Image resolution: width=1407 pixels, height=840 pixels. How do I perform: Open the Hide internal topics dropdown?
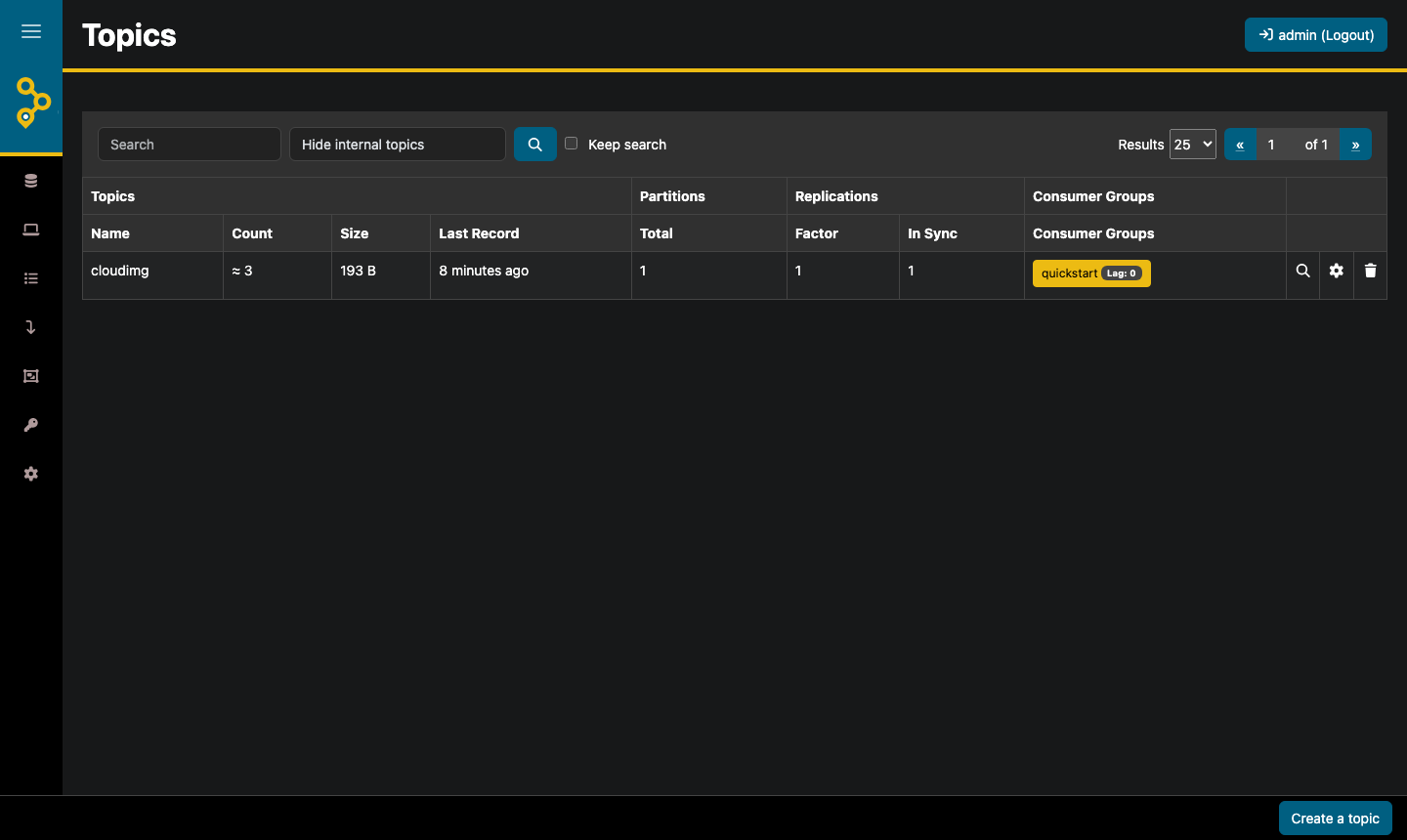pos(398,145)
